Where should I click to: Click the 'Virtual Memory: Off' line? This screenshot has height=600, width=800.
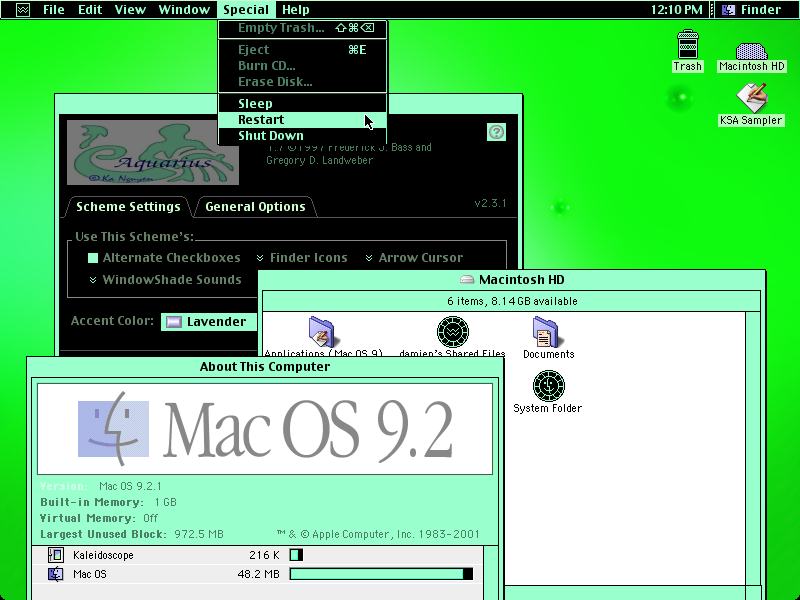click(x=99, y=518)
